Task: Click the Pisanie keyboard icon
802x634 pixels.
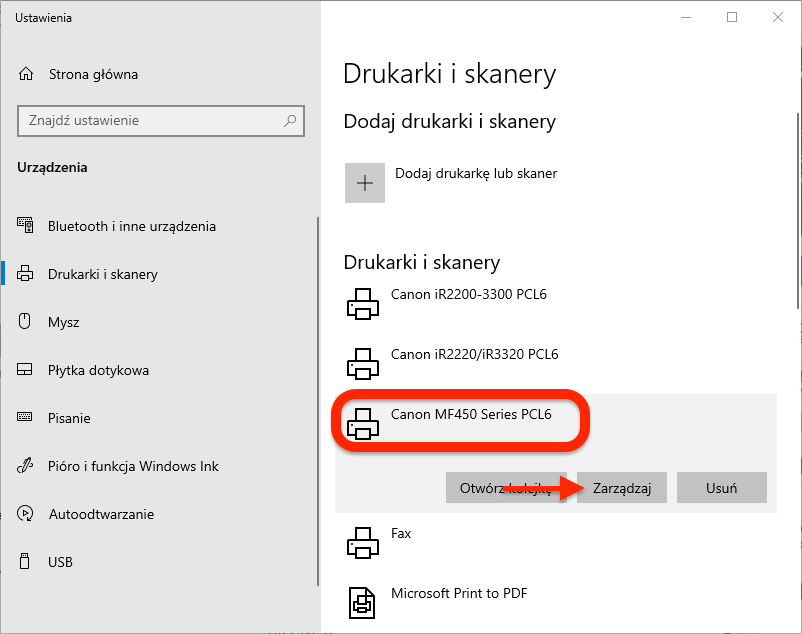Action: point(27,418)
